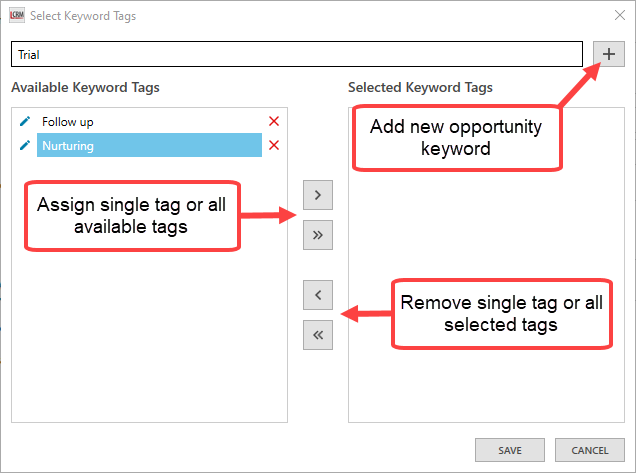Remove the Nurturing tag using red X
The height and width of the screenshot is (473, 636).
click(274, 146)
